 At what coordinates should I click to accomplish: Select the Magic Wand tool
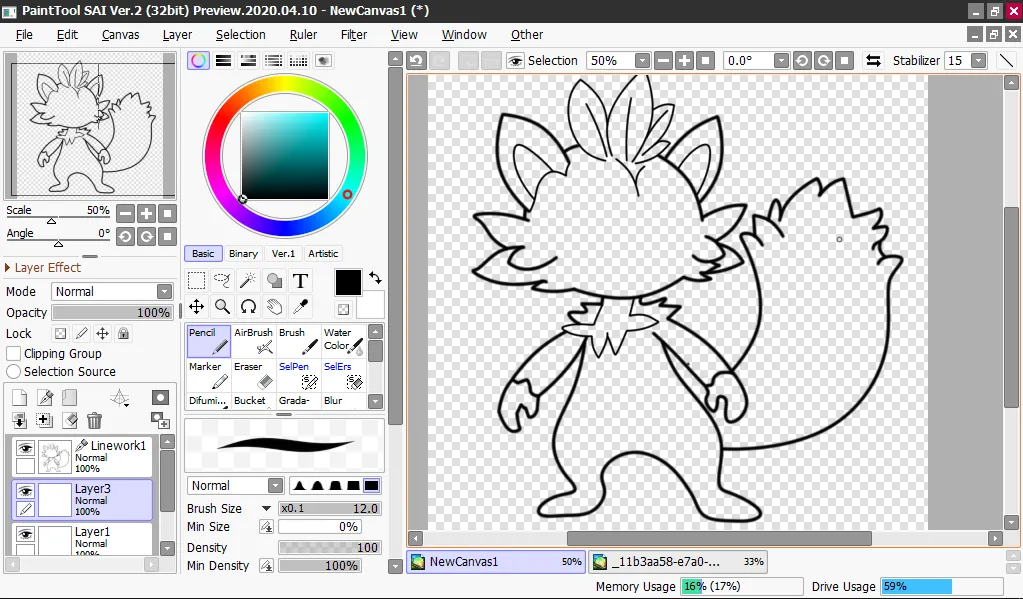pyautogui.click(x=248, y=281)
